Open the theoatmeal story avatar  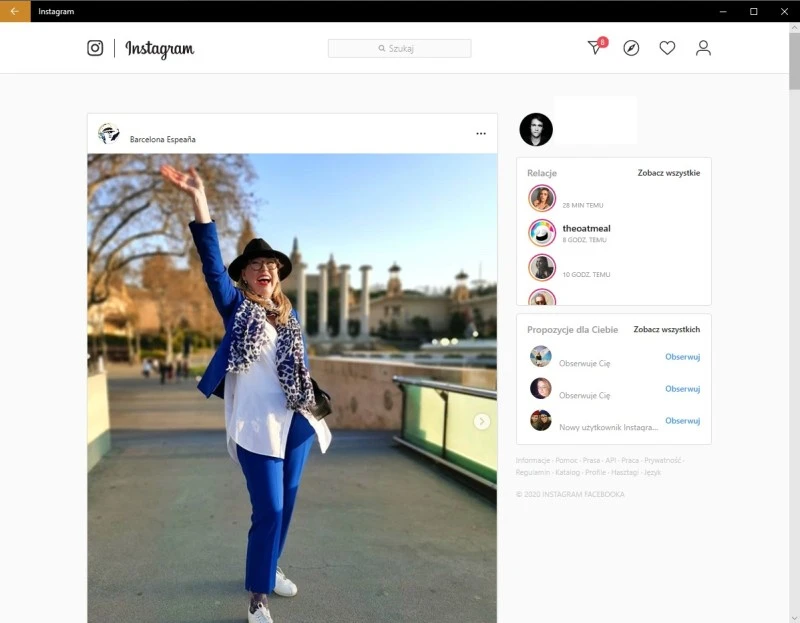(541, 232)
